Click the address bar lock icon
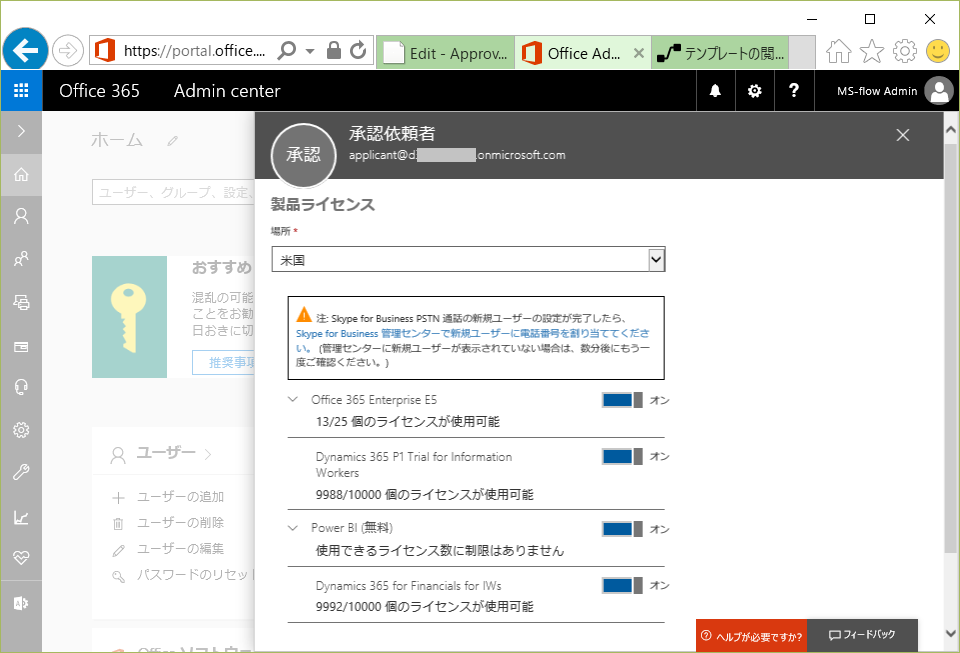 click(334, 50)
